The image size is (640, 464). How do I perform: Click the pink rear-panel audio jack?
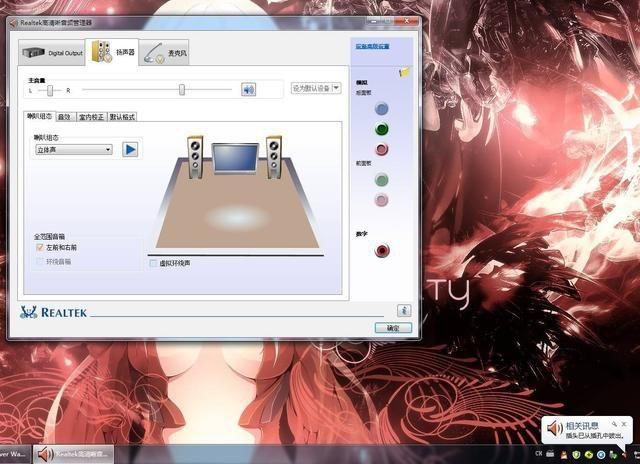(381, 149)
